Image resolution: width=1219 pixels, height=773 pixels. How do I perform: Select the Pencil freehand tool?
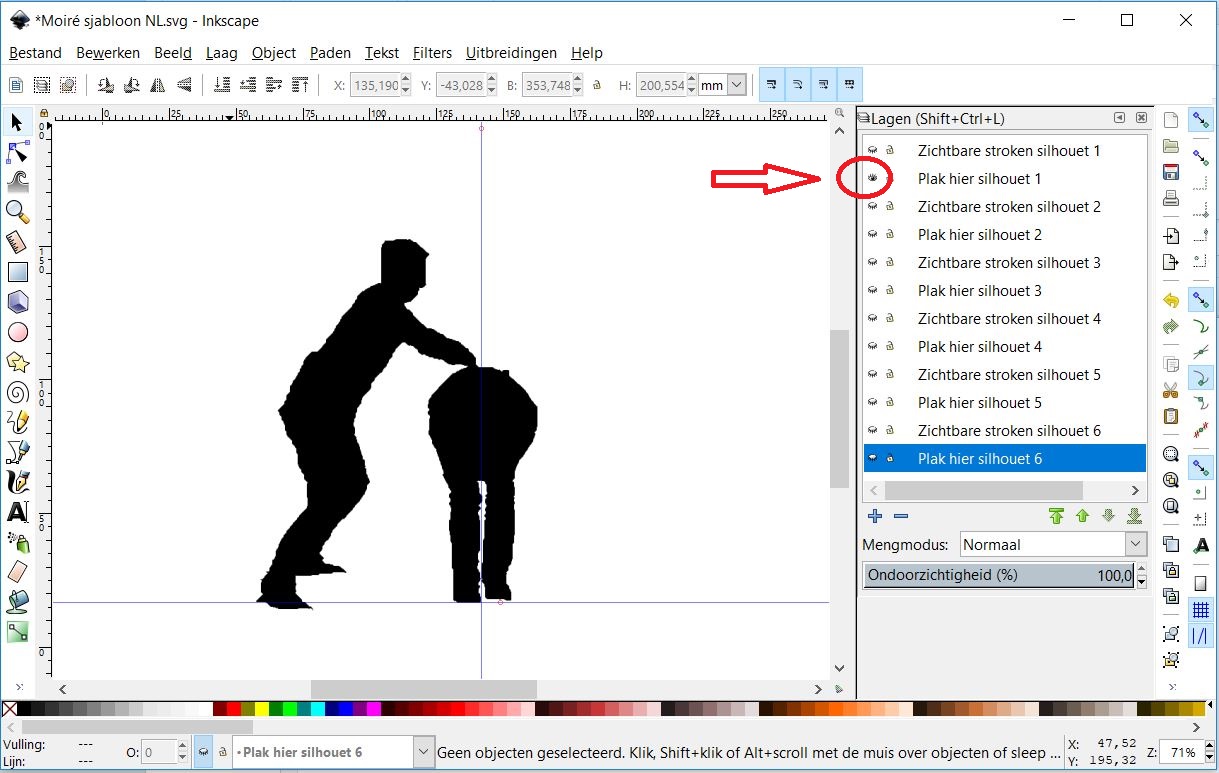click(18, 421)
